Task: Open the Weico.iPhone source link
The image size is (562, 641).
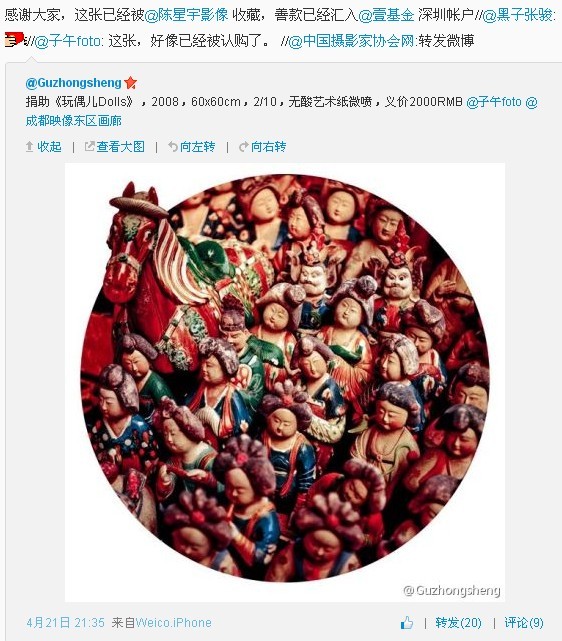Action: click(173, 623)
